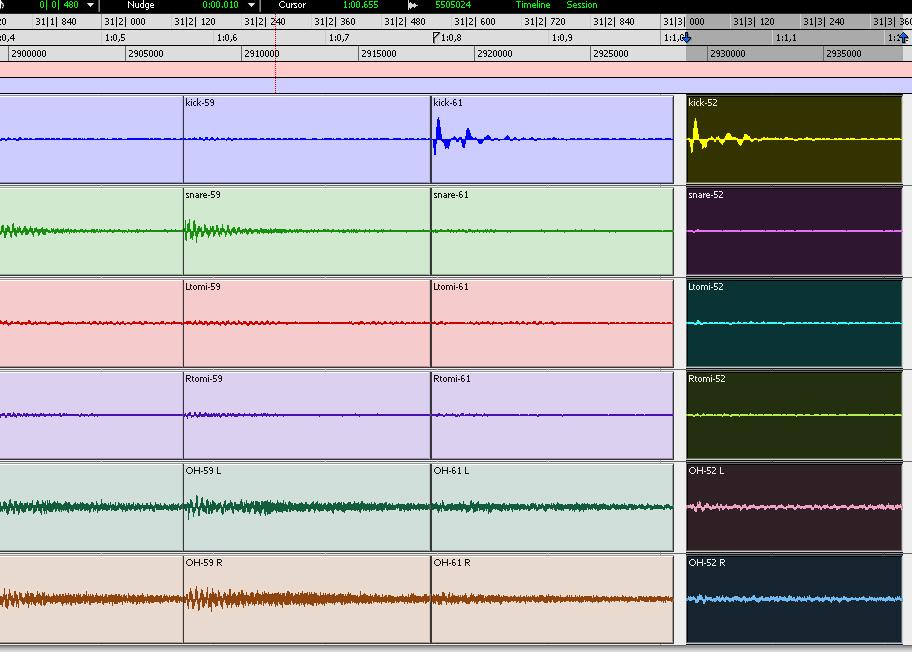This screenshot has height=652, width=912.
Task: Select the OH-61 L clip
Action: pos(552,507)
